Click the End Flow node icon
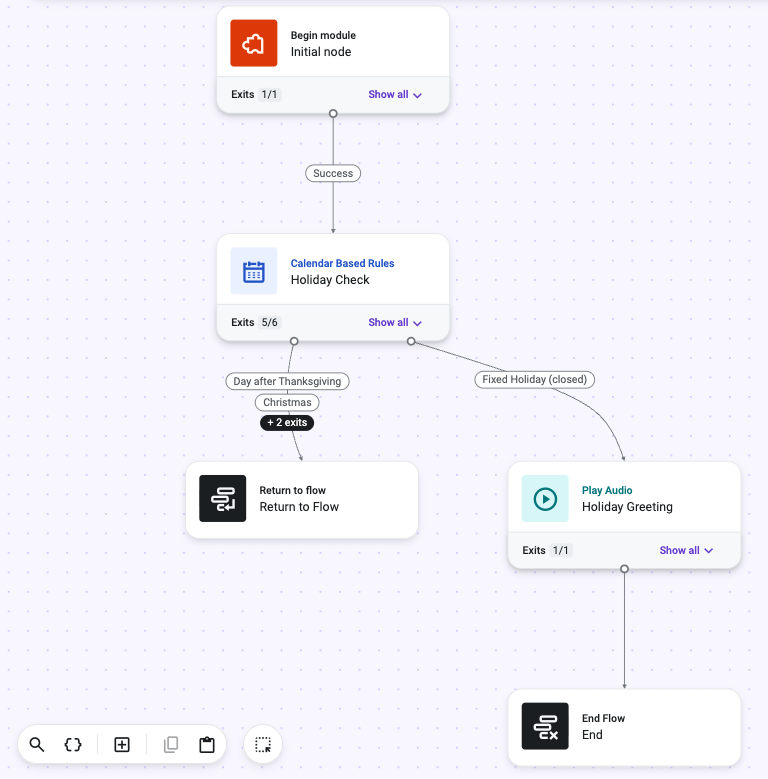The image size is (768, 779). point(545,726)
